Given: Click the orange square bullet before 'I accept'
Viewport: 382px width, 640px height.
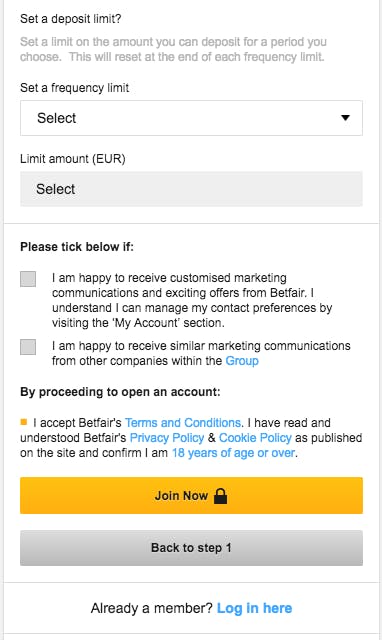Looking at the screenshot, I should pyautogui.click(x=24, y=422).
